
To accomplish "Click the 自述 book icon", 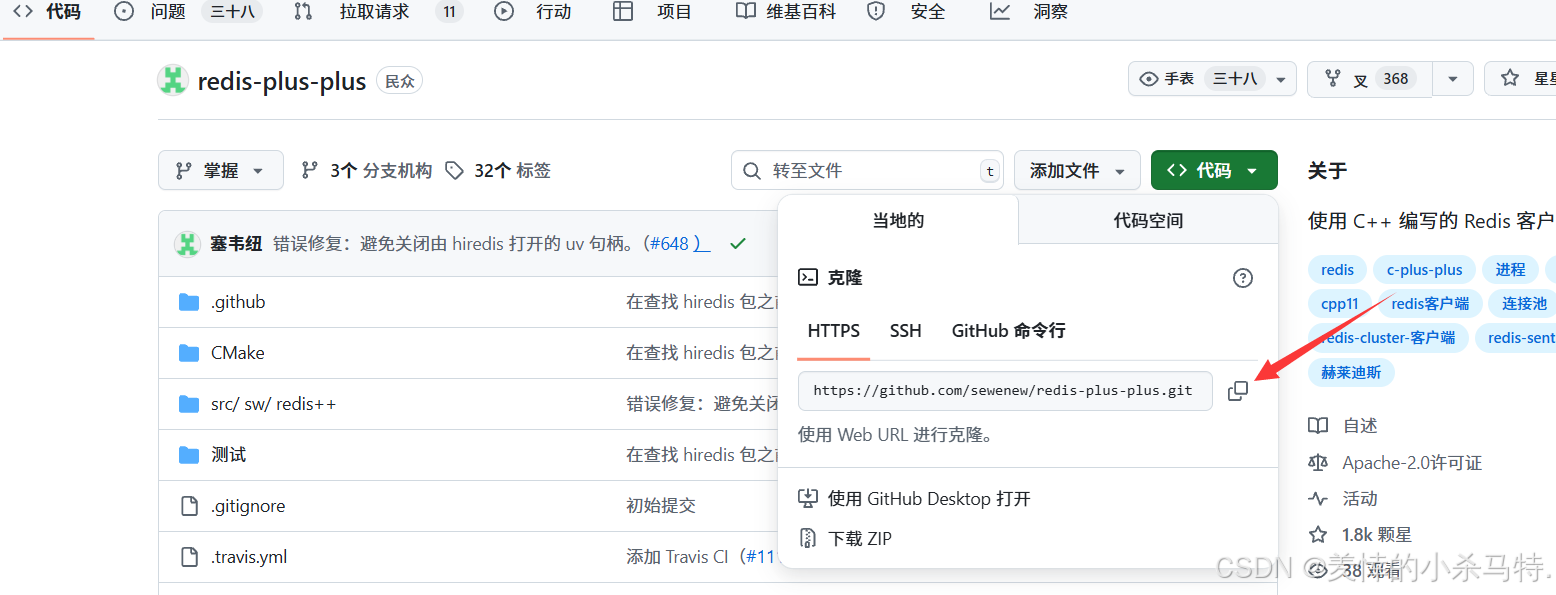I will [1318, 426].
